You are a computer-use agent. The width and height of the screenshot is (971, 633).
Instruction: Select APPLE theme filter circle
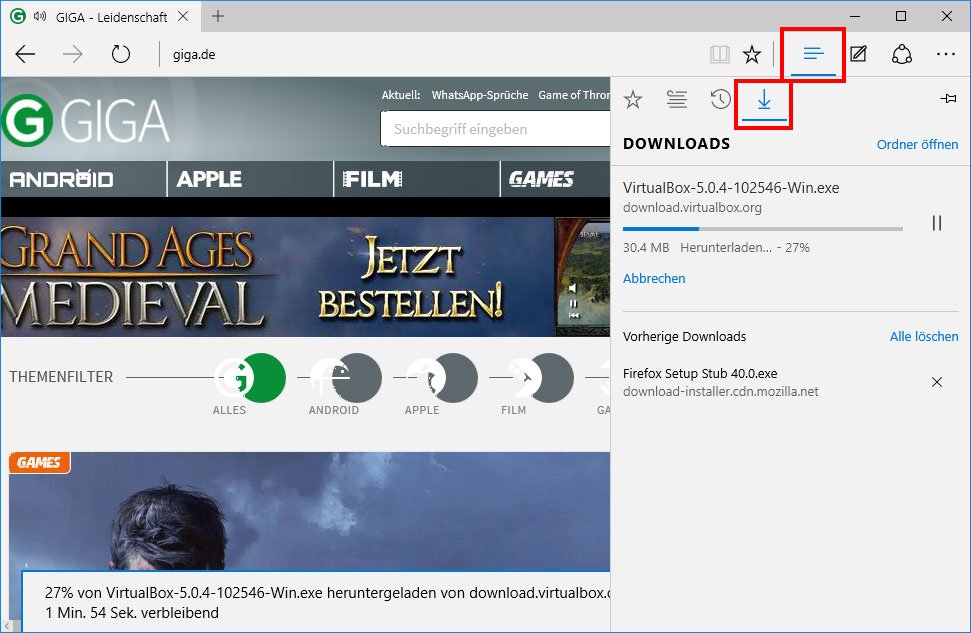[x=442, y=378]
